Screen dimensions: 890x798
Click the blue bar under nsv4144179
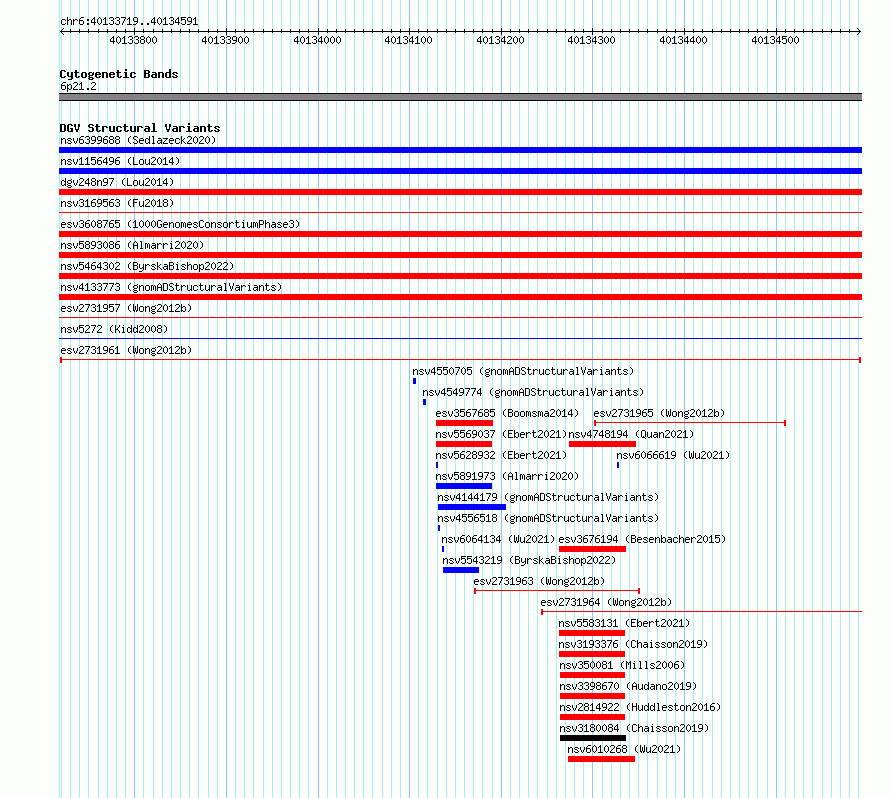pyautogui.click(x=472, y=507)
